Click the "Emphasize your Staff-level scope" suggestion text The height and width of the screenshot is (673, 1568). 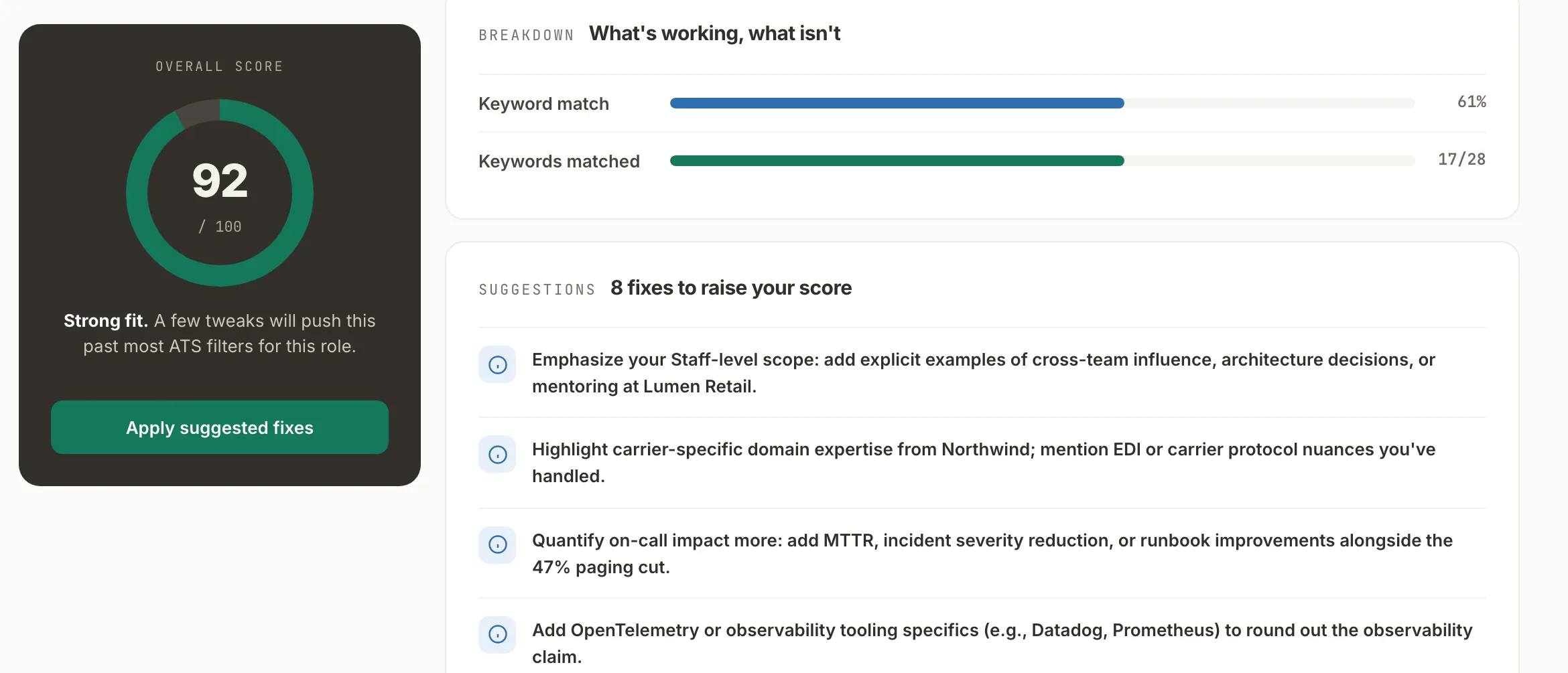pos(984,373)
